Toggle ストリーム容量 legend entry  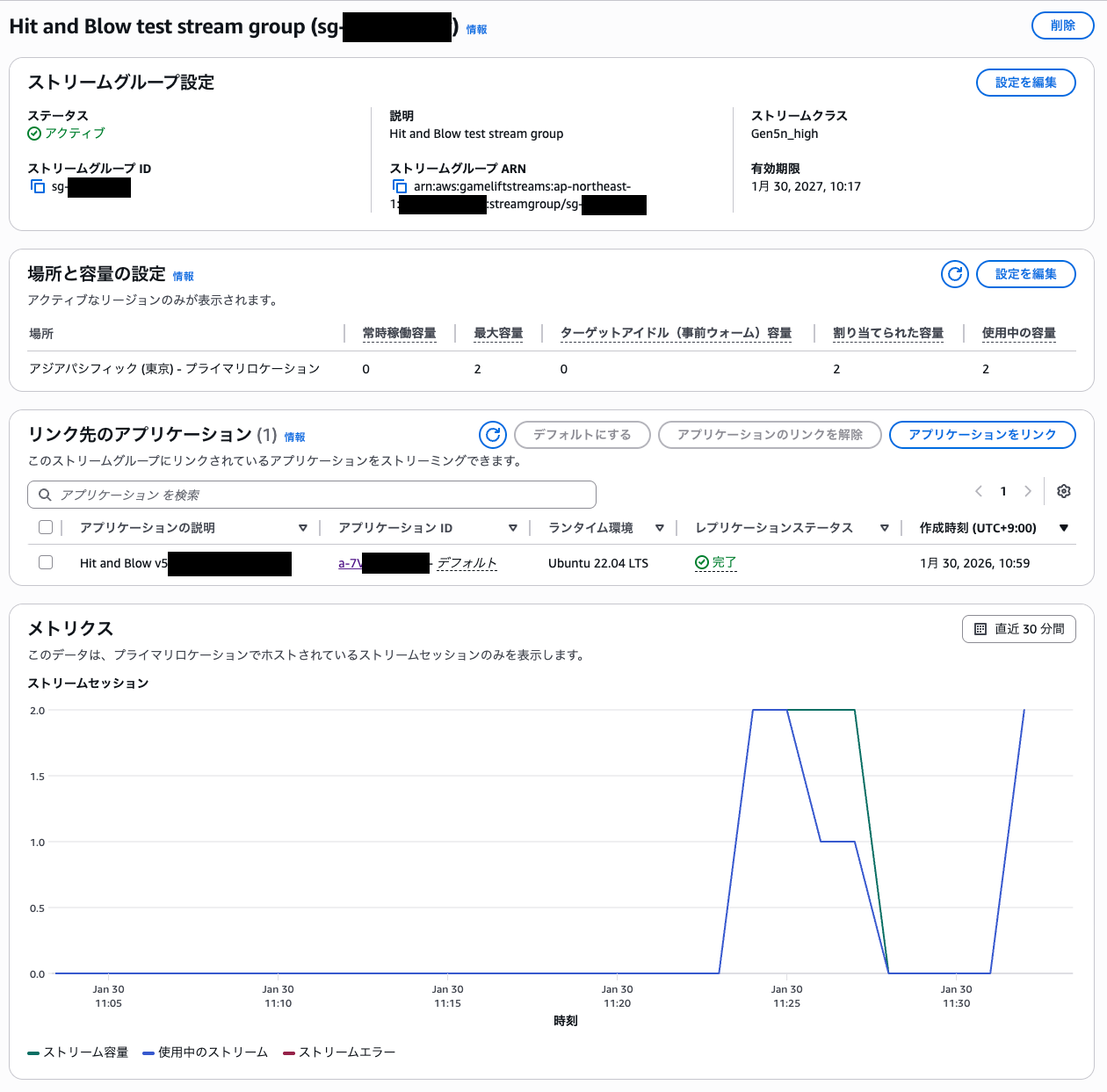[x=78, y=1052]
